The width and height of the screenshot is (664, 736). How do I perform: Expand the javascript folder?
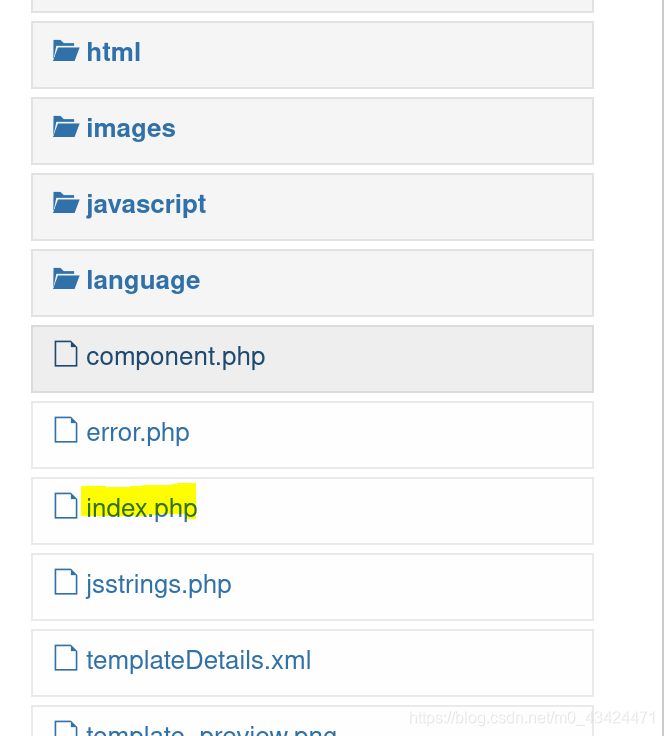(x=146, y=205)
